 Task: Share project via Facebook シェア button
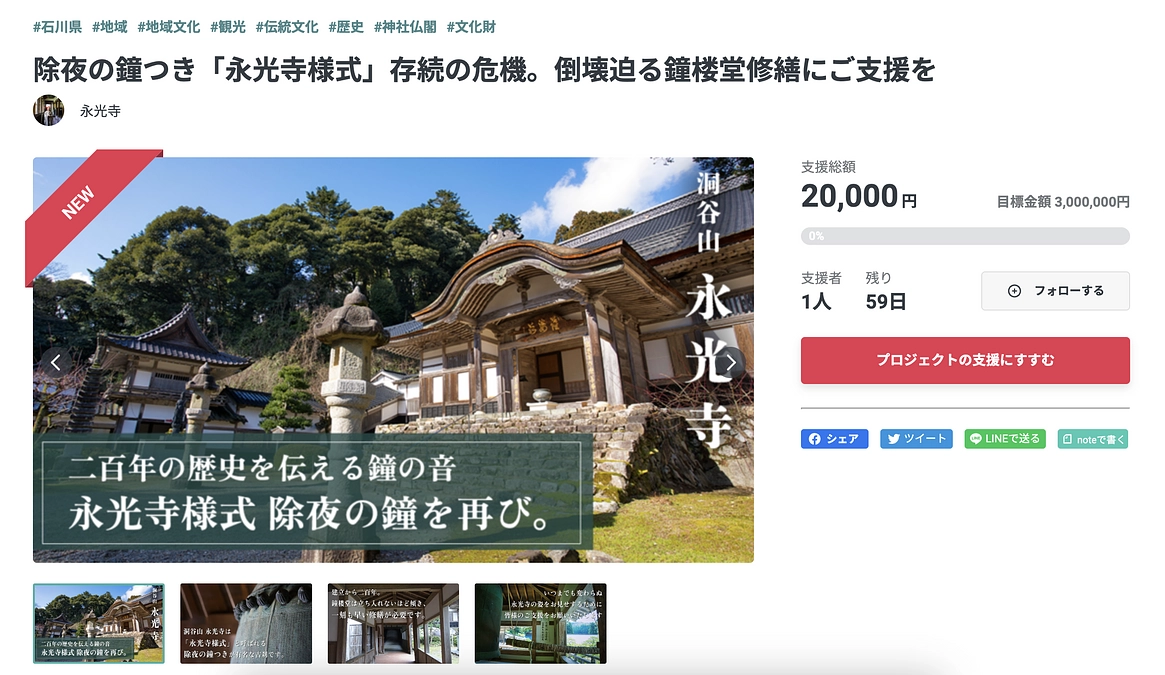pos(834,439)
